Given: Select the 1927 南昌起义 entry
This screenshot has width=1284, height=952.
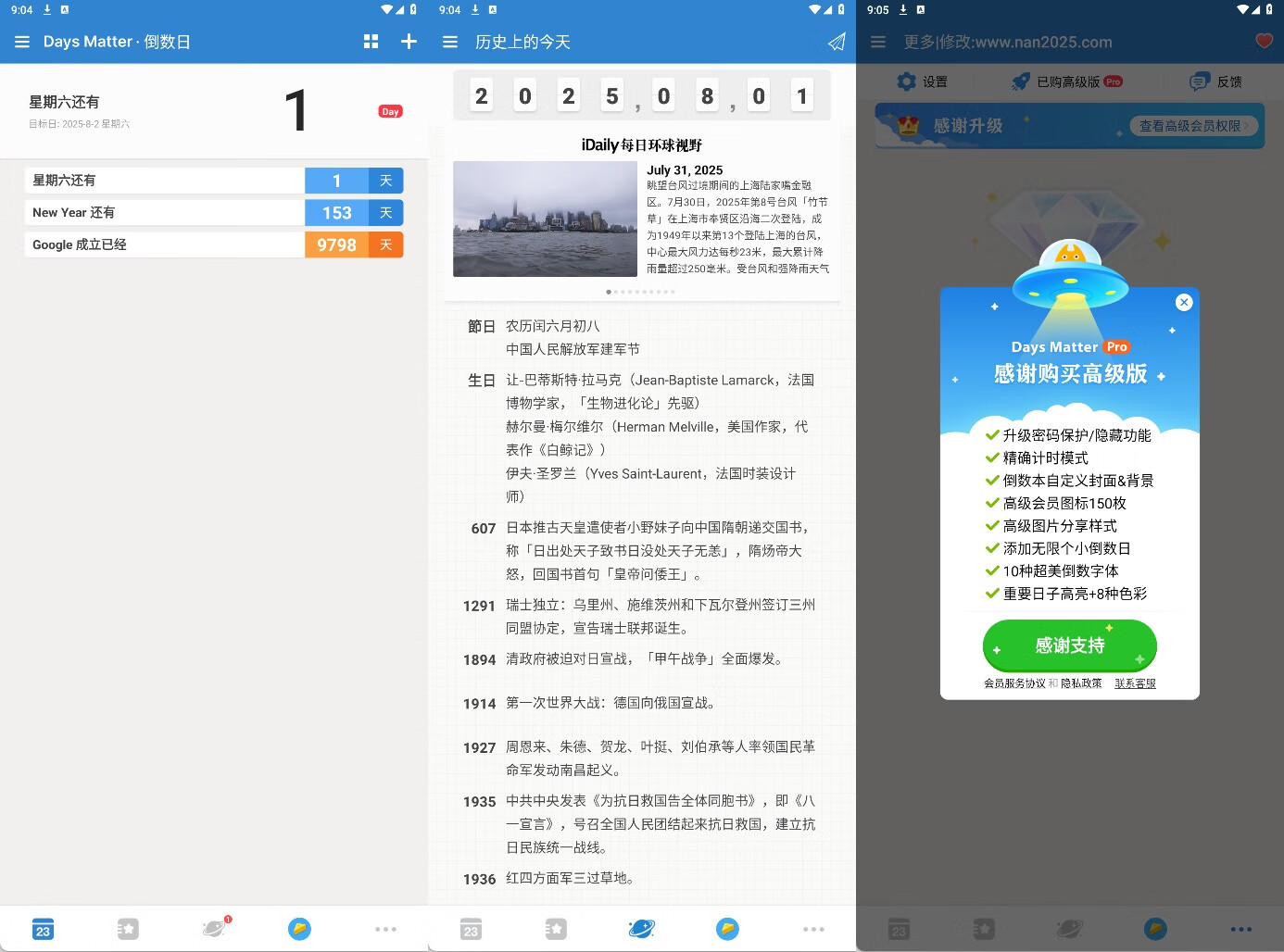Looking at the screenshot, I should (641, 758).
